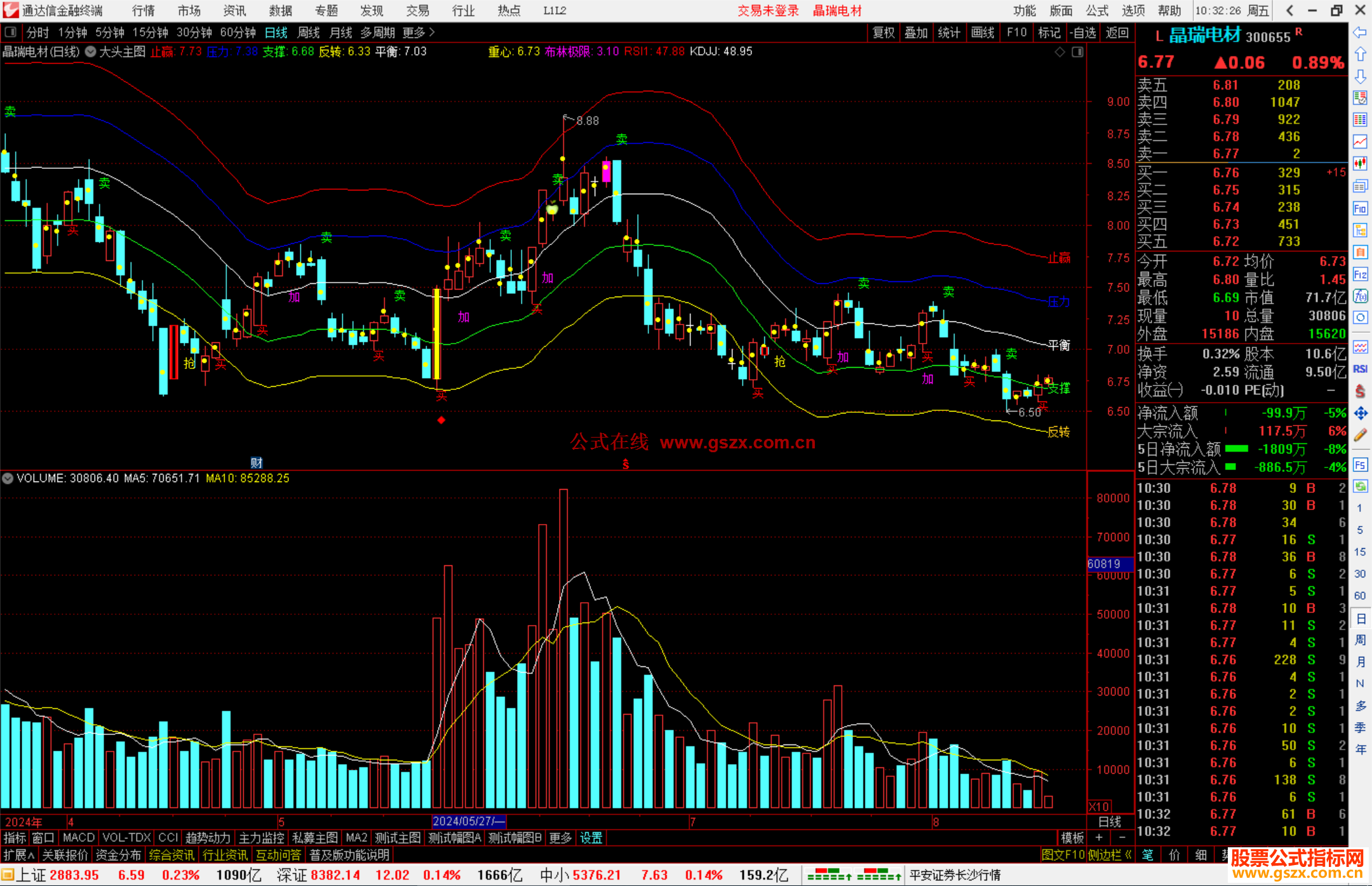Open the candlestick chart icon in sidebar

(x=1360, y=163)
